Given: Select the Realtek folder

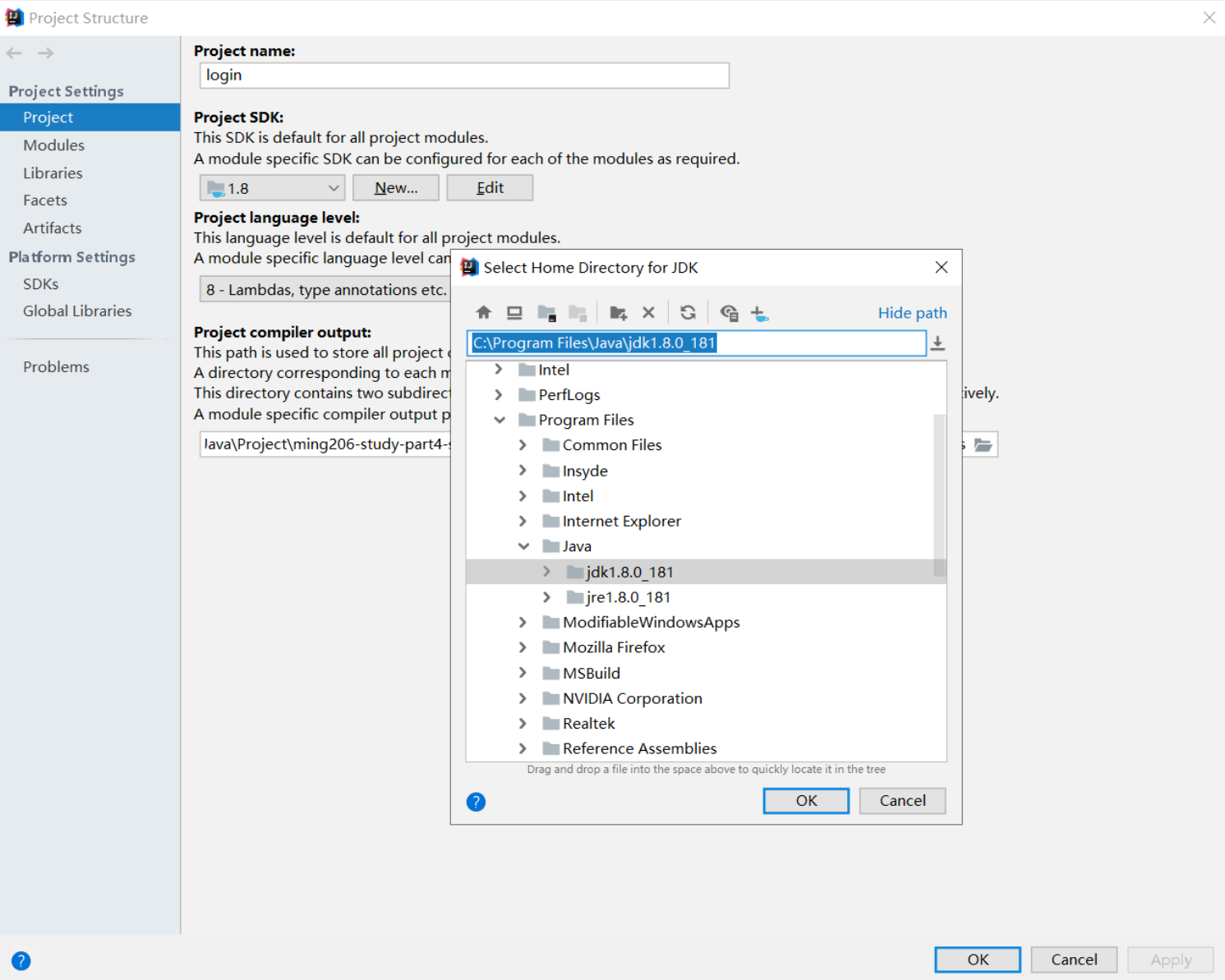Looking at the screenshot, I should click(x=589, y=724).
